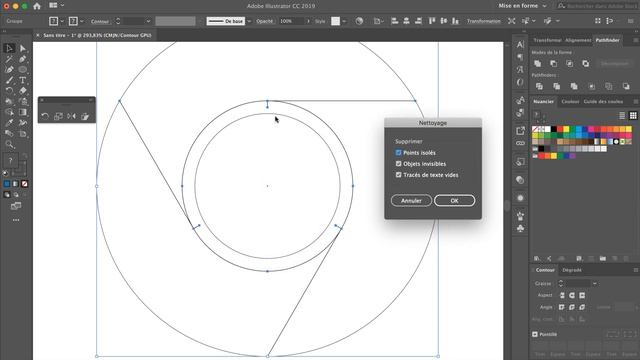
Task: Switch to the Alignement tab
Action: 578,40
